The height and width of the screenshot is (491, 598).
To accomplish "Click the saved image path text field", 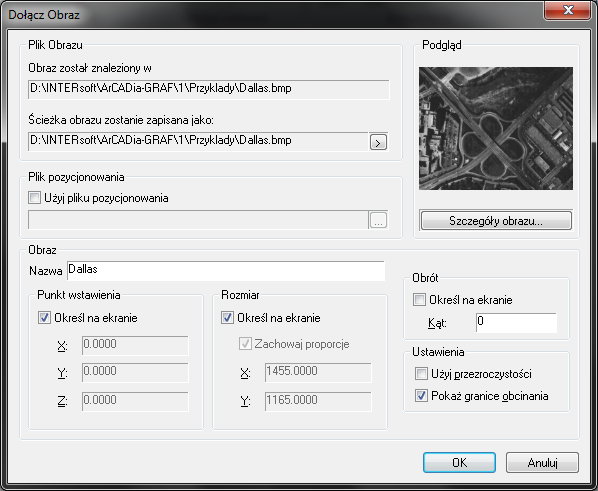I will coord(198,141).
